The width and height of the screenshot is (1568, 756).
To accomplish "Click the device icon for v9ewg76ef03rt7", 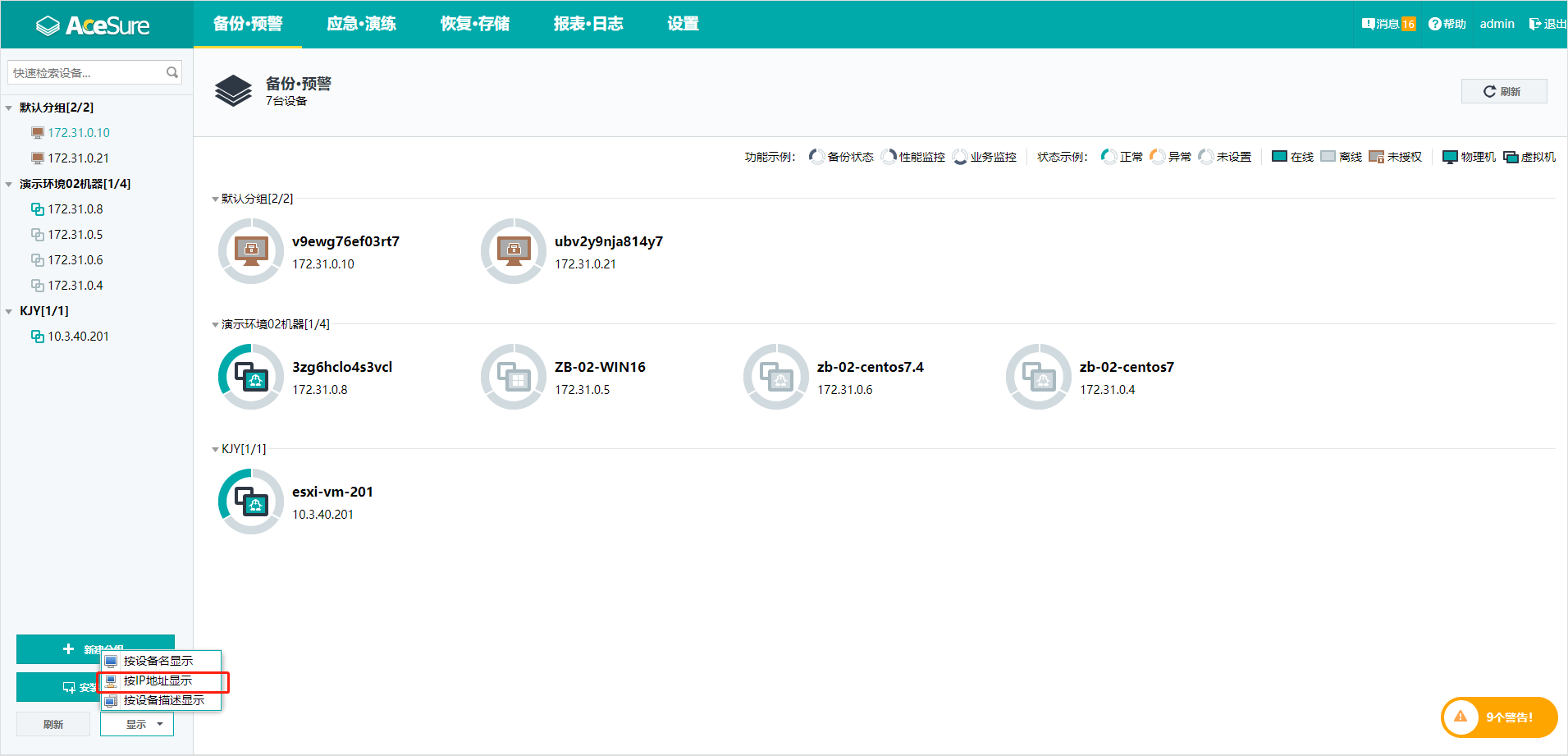I will (250, 251).
